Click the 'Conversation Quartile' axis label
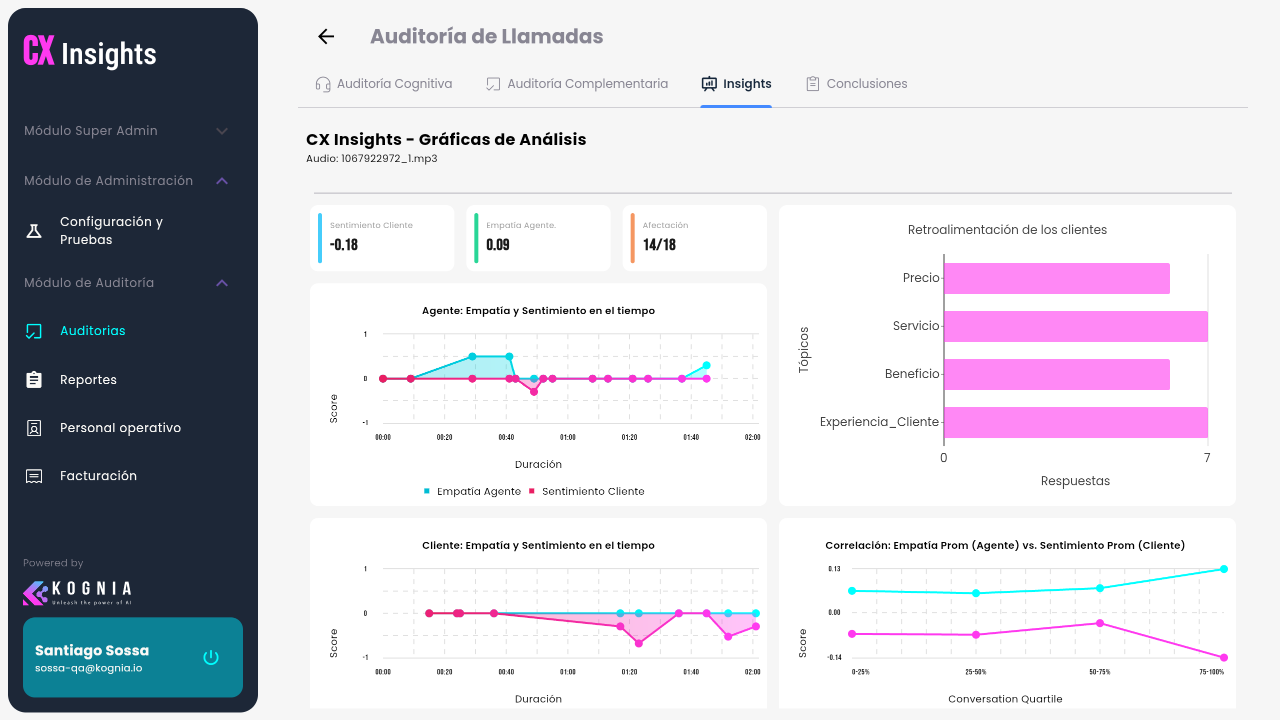The height and width of the screenshot is (720, 1280). [x=1005, y=699]
